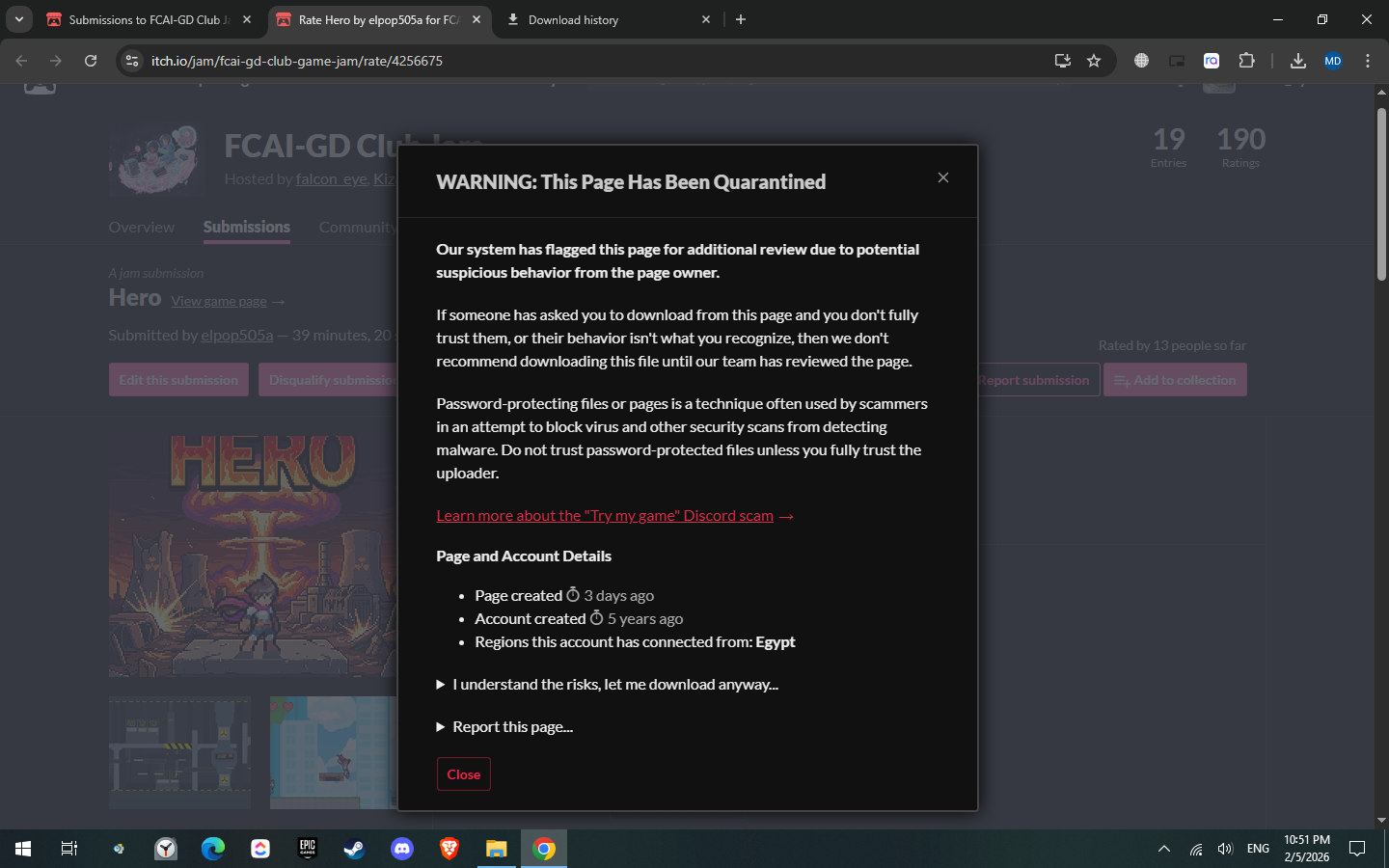Click the 'Edit this submission' button

[x=178, y=380]
